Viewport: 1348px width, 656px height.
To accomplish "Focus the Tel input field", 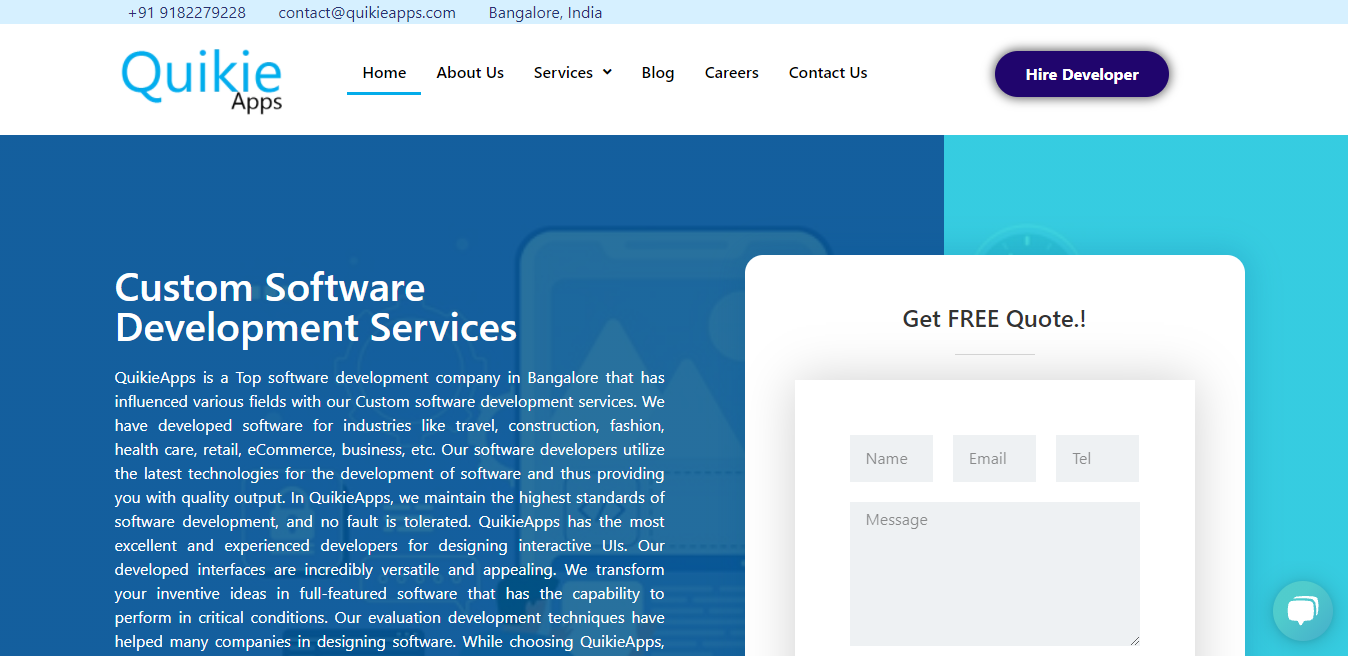I will coord(1097,458).
